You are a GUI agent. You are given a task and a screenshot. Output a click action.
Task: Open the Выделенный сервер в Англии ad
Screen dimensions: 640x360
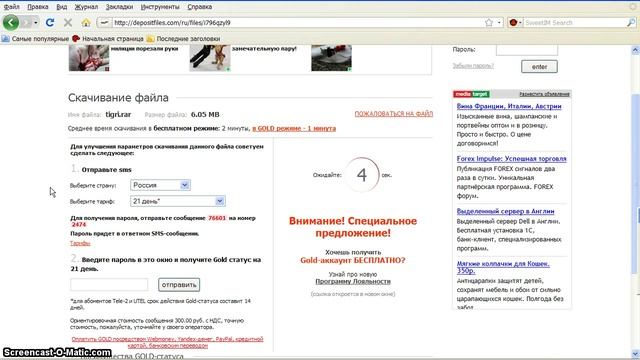coord(505,211)
